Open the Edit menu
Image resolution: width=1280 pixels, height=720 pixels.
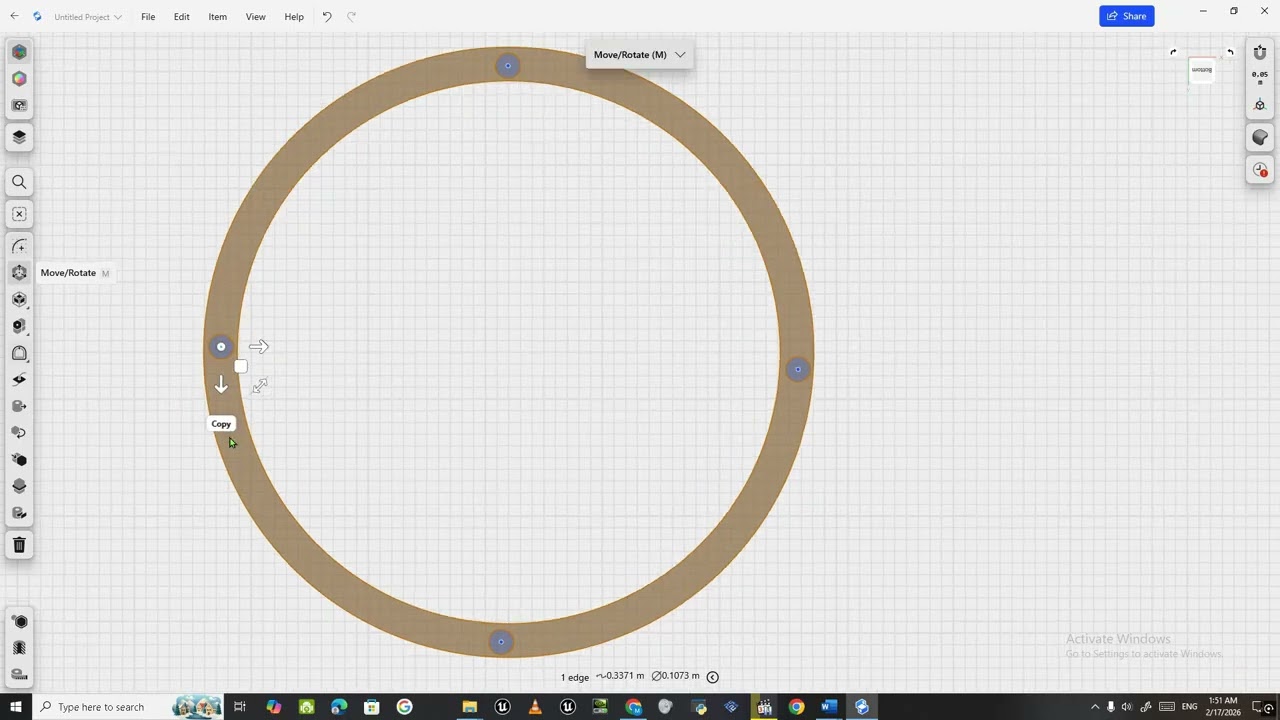point(181,17)
